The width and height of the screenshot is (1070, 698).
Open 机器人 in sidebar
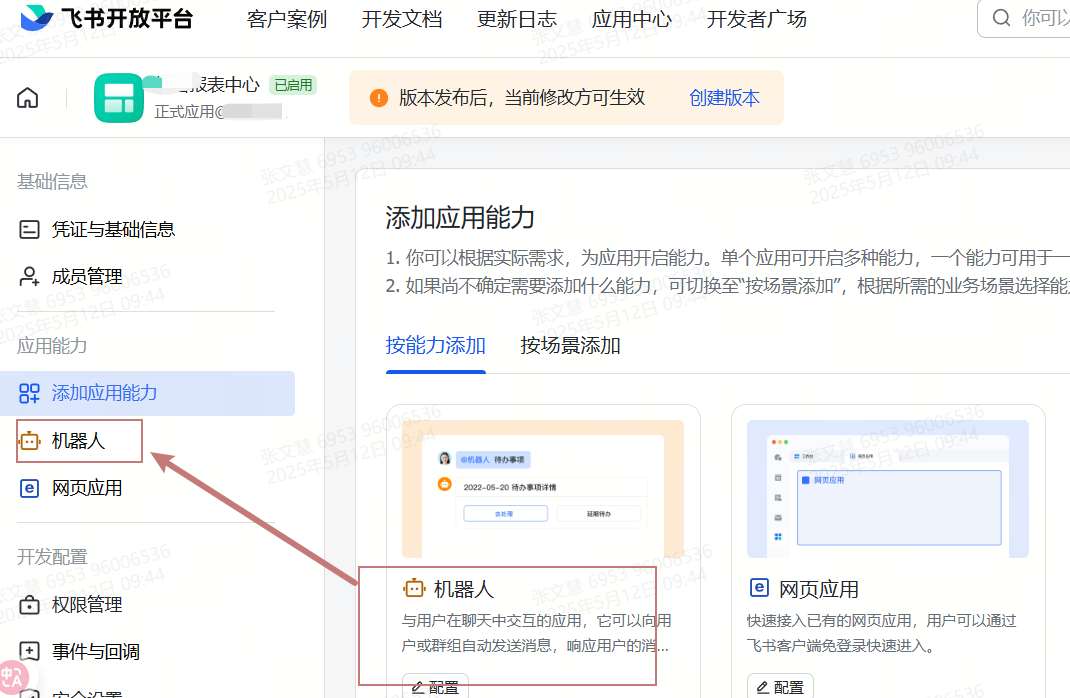tap(79, 441)
